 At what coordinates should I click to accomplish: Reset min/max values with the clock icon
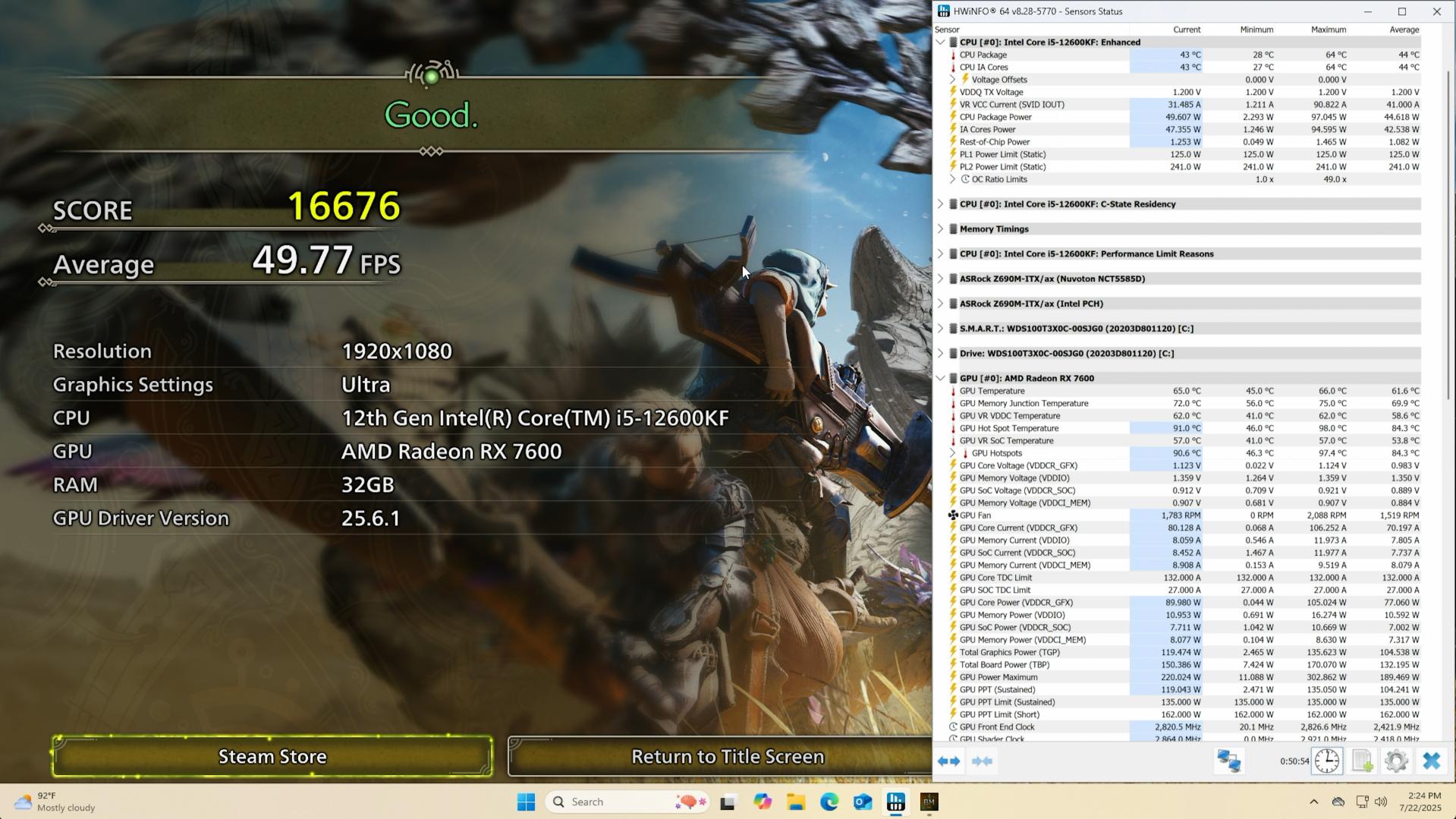1327,761
